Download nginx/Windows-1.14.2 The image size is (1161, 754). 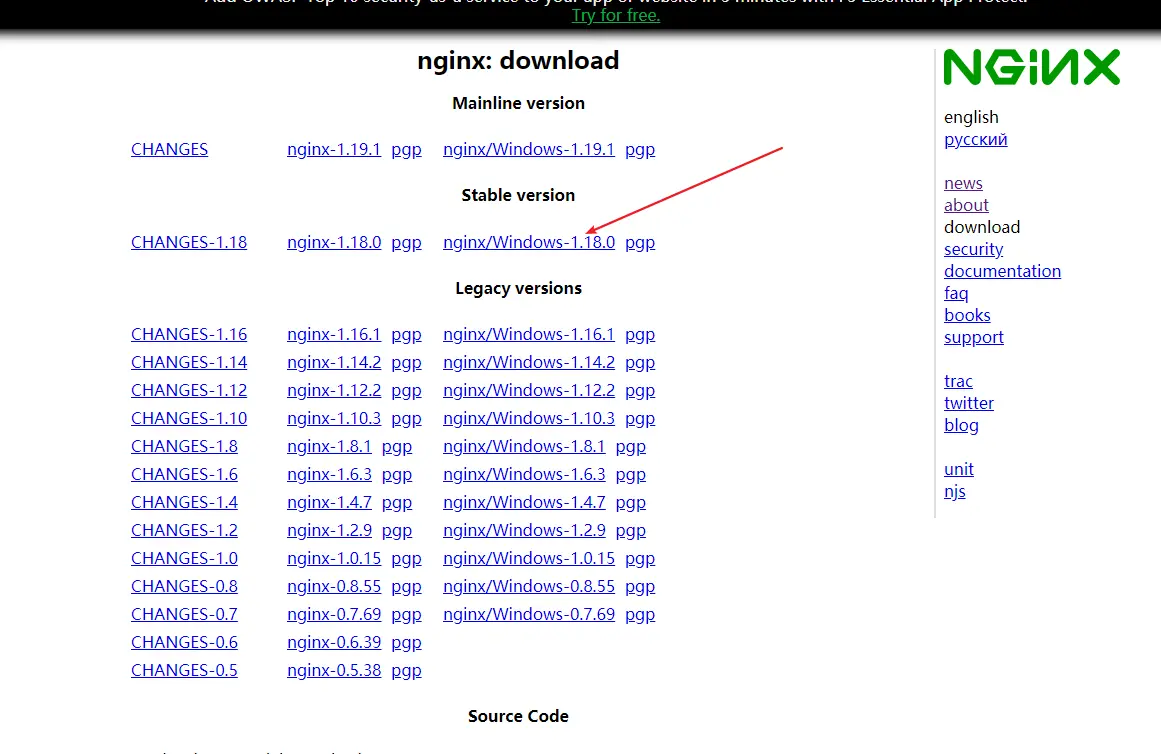(529, 362)
